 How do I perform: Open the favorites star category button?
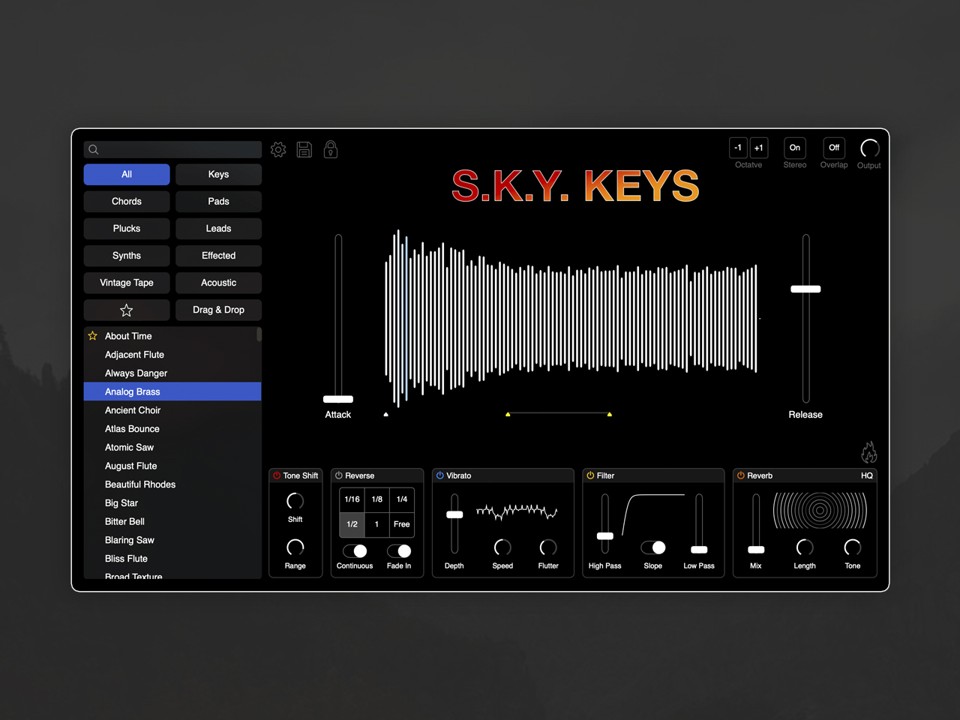pos(127,310)
